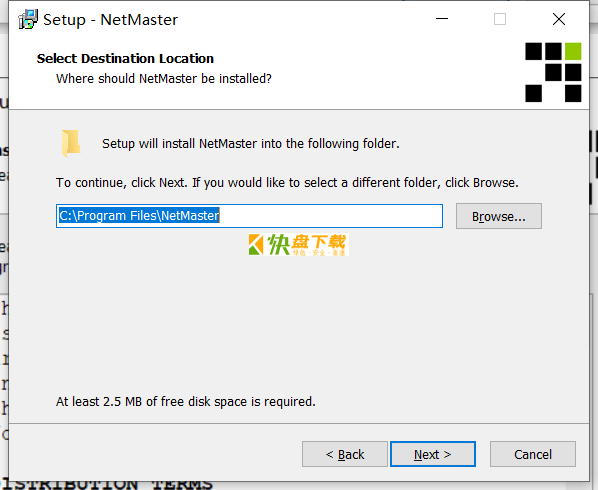This screenshot has height=490, width=598.
Task: Click the black-and-green squares header logo
Action: (553, 72)
